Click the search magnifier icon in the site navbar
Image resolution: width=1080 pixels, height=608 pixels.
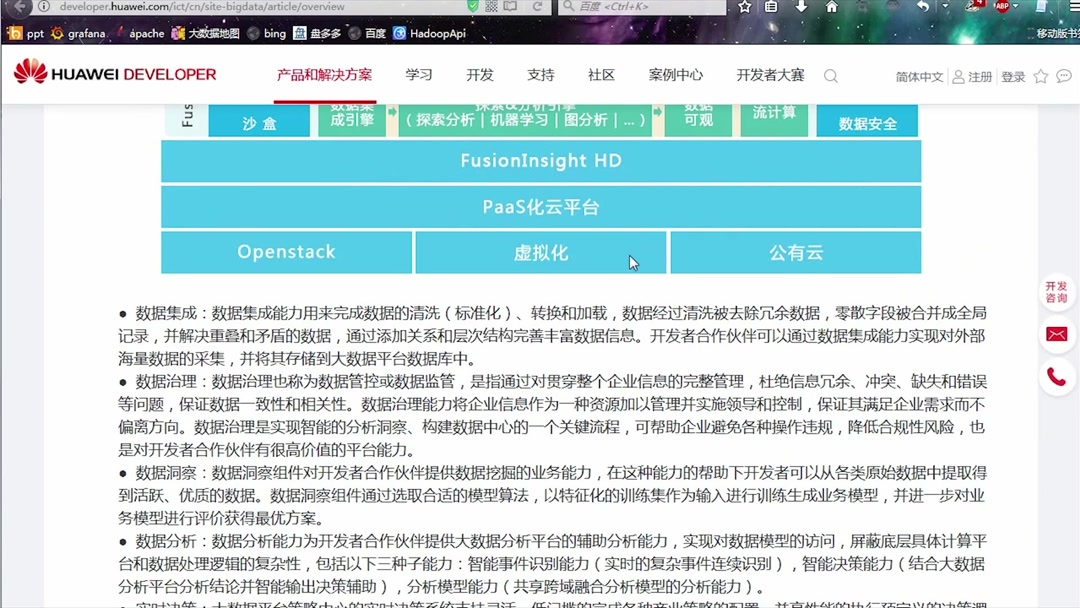[831, 76]
